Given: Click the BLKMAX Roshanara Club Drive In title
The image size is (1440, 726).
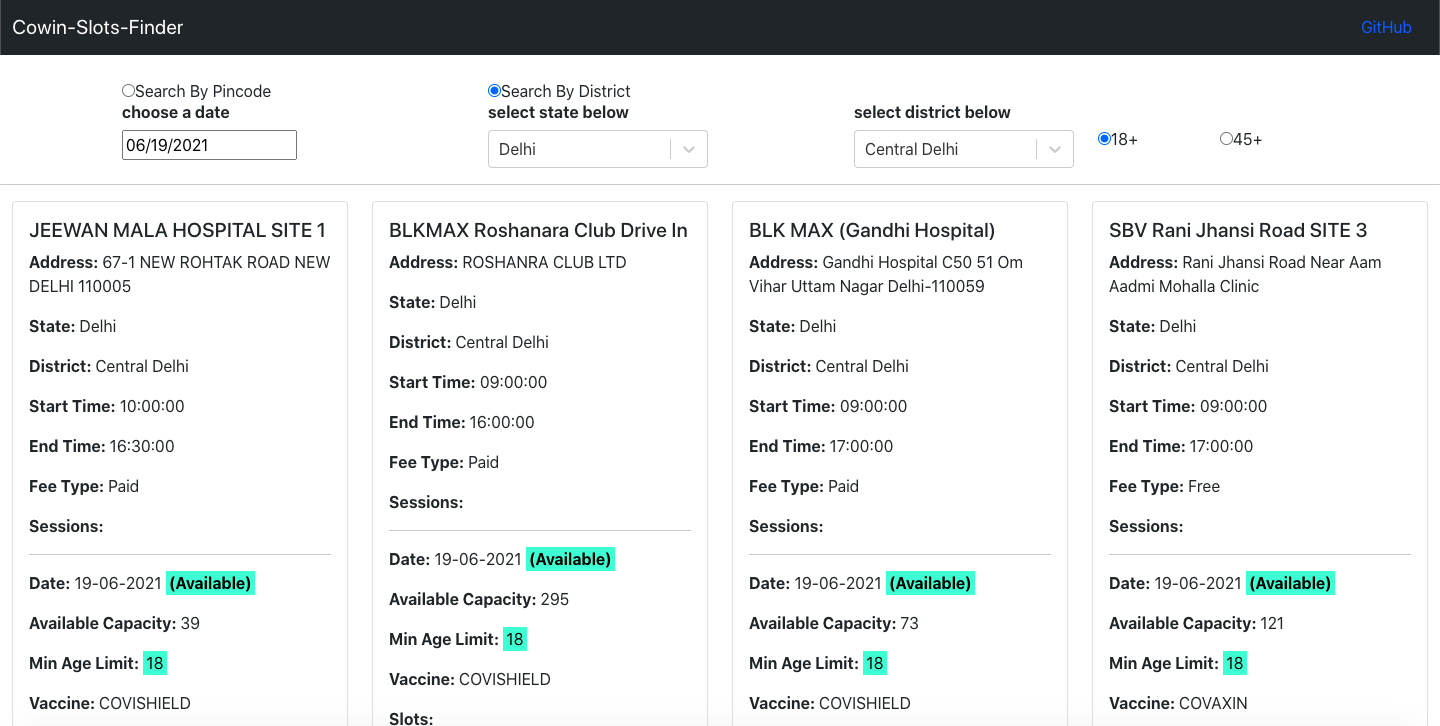Looking at the screenshot, I should pos(538,230).
